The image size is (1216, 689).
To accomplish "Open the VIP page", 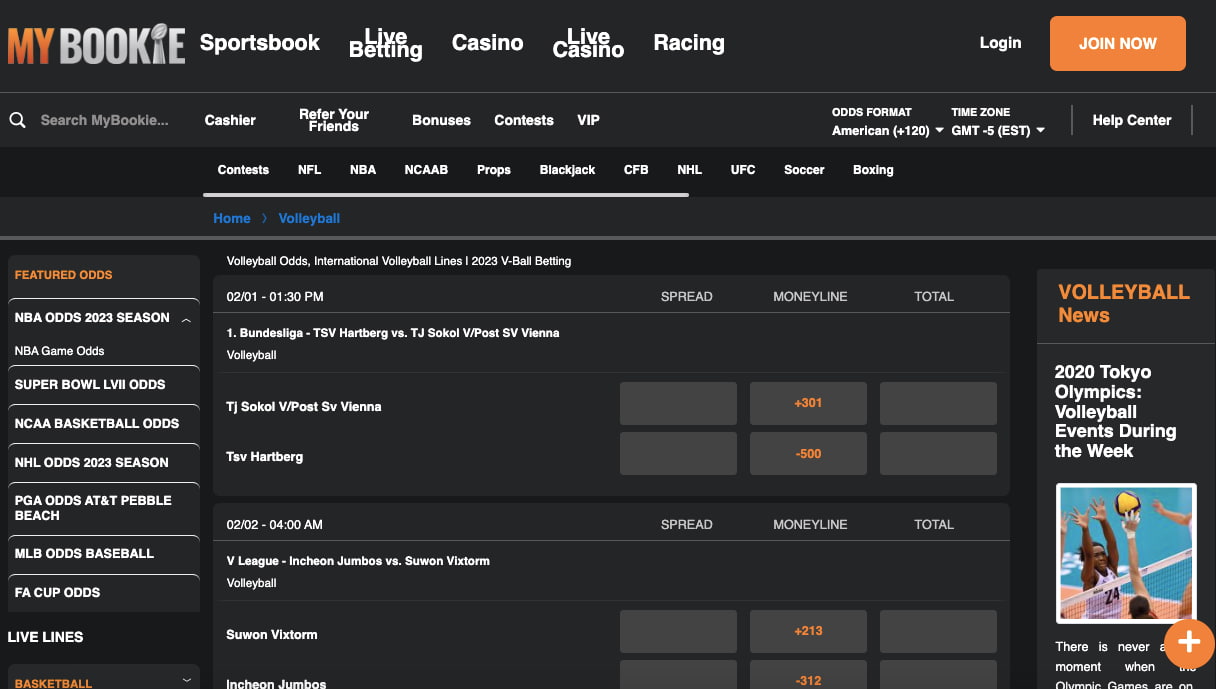I will tap(588, 120).
